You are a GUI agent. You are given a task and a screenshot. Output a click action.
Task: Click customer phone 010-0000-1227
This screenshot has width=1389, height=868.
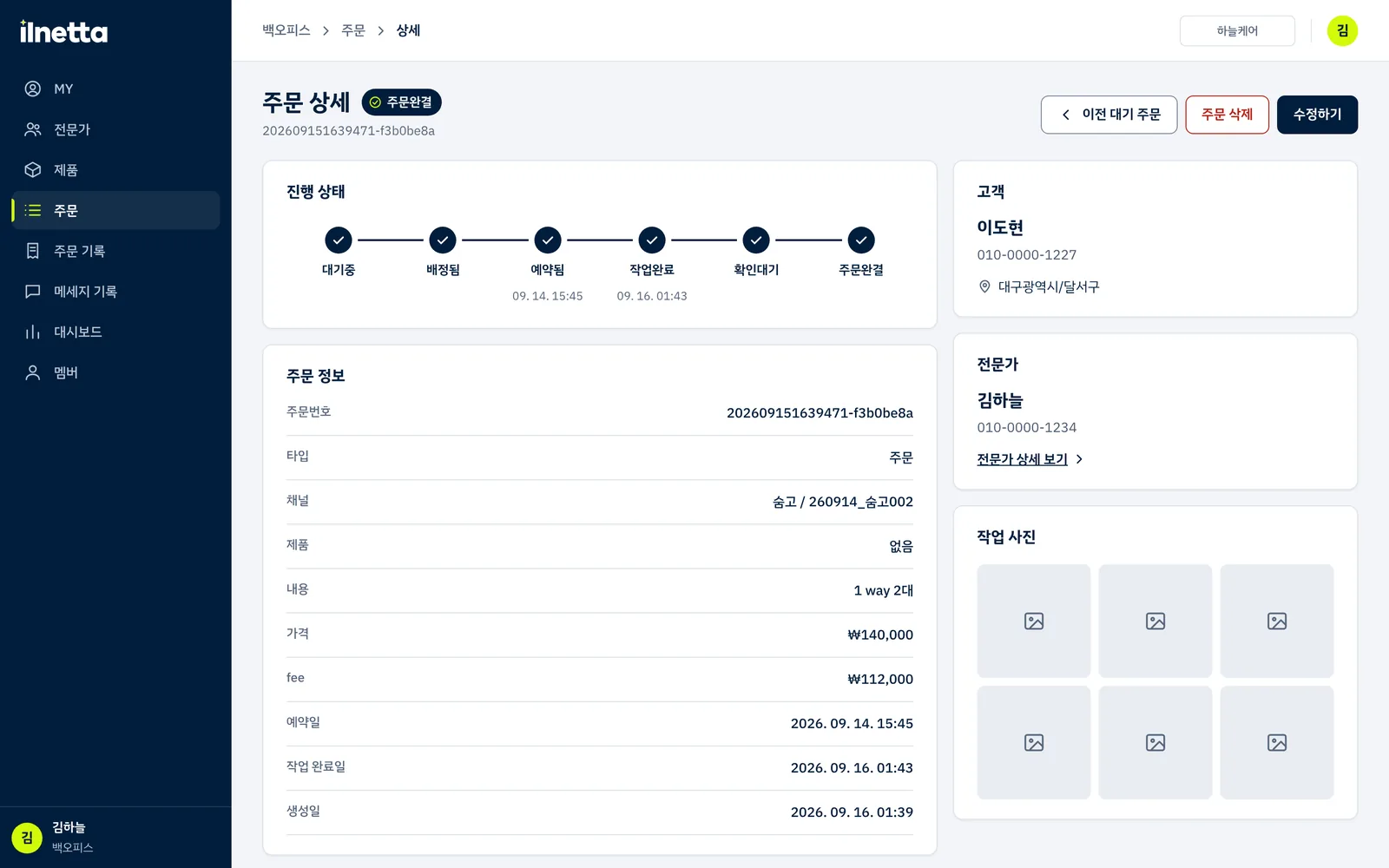click(1026, 255)
